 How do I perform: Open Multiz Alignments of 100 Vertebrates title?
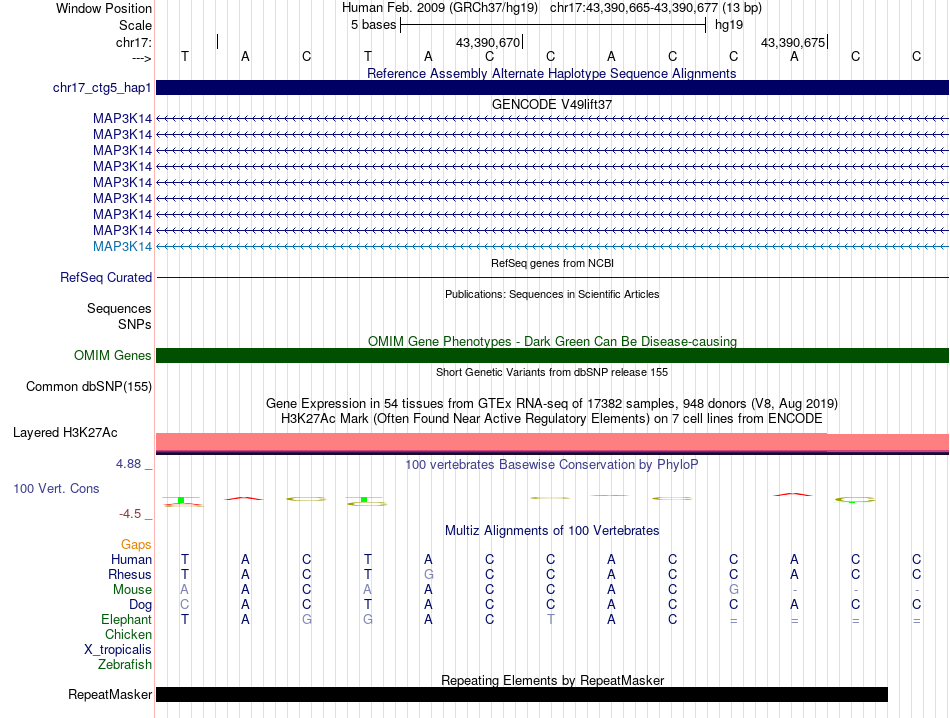pos(552,531)
